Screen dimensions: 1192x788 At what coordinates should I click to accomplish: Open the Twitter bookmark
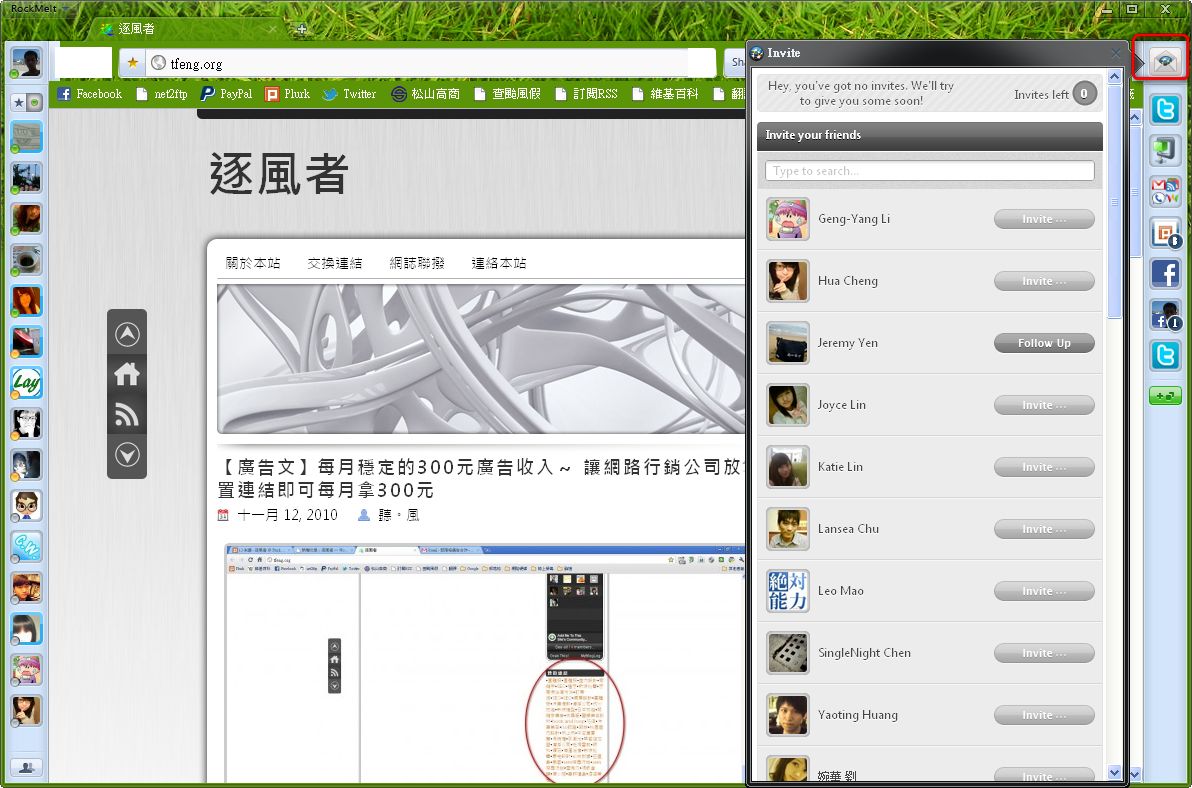coord(349,93)
